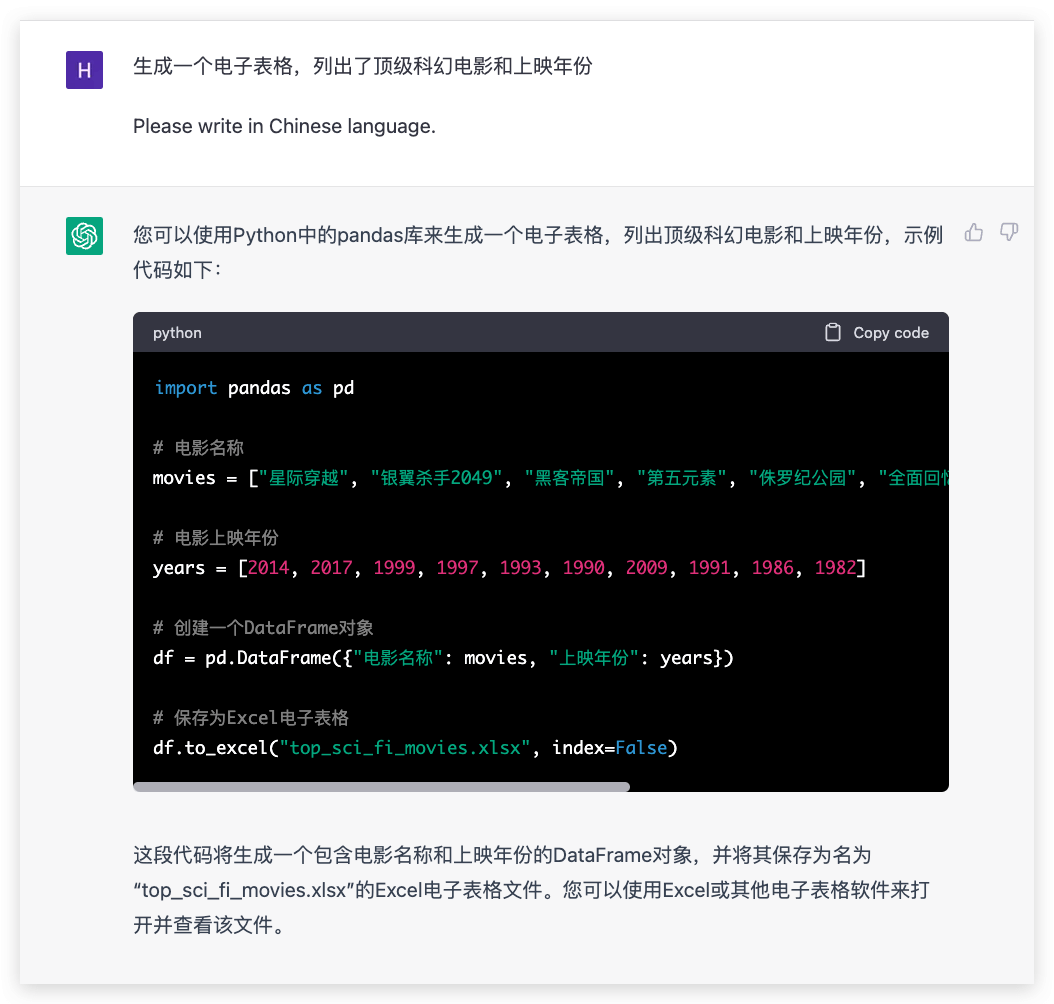Click the green ChatGPT logo avatar
Viewport: 1054px width, 1004px height.
click(x=84, y=236)
